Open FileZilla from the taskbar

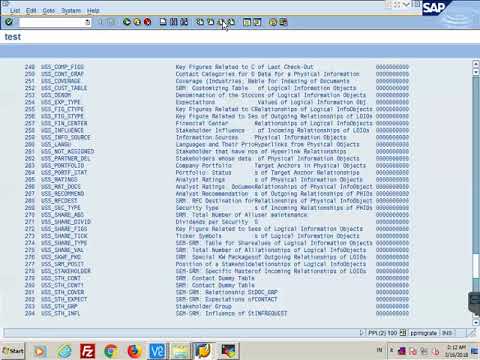coord(88,351)
